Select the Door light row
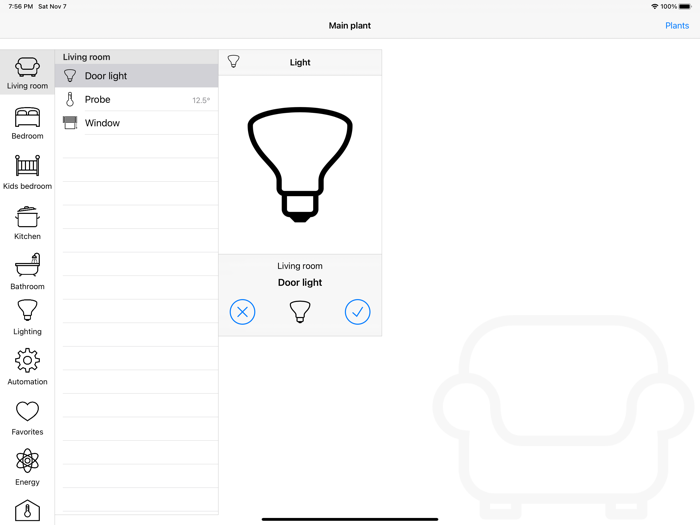This screenshot has height=525, width=700. pyautogui.click(x=137, y=76)
